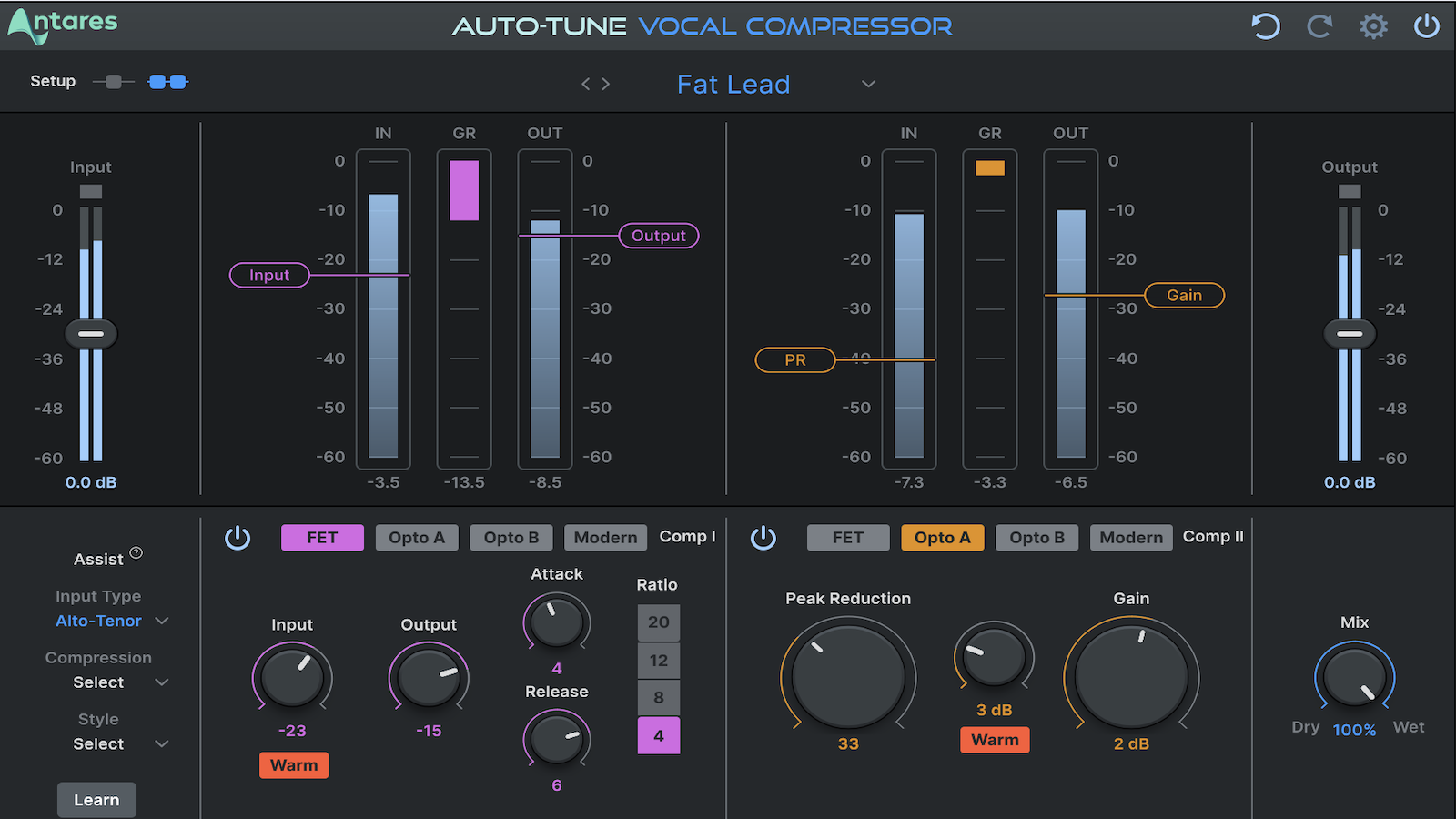Toggle the Comp I power switch
This screenshot has width=1456, height=819.
[238, 538]
